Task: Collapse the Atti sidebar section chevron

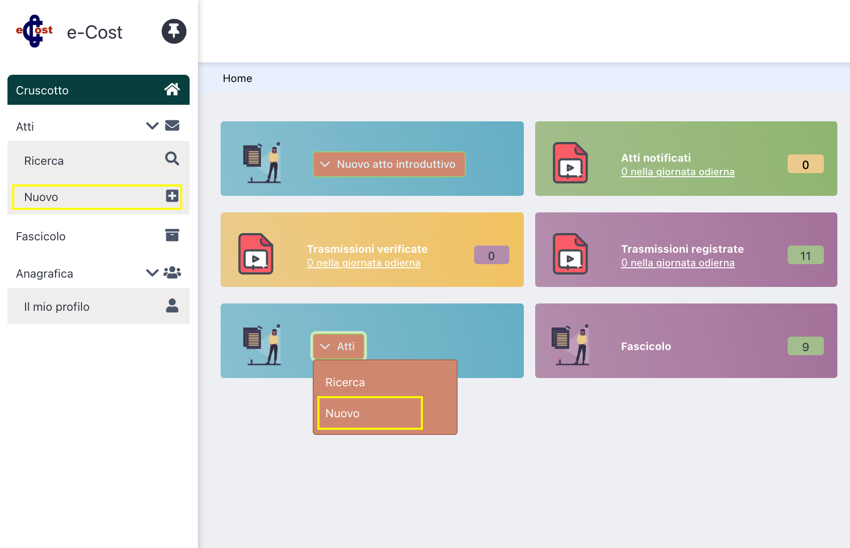Action: click(x=152, y=126)
